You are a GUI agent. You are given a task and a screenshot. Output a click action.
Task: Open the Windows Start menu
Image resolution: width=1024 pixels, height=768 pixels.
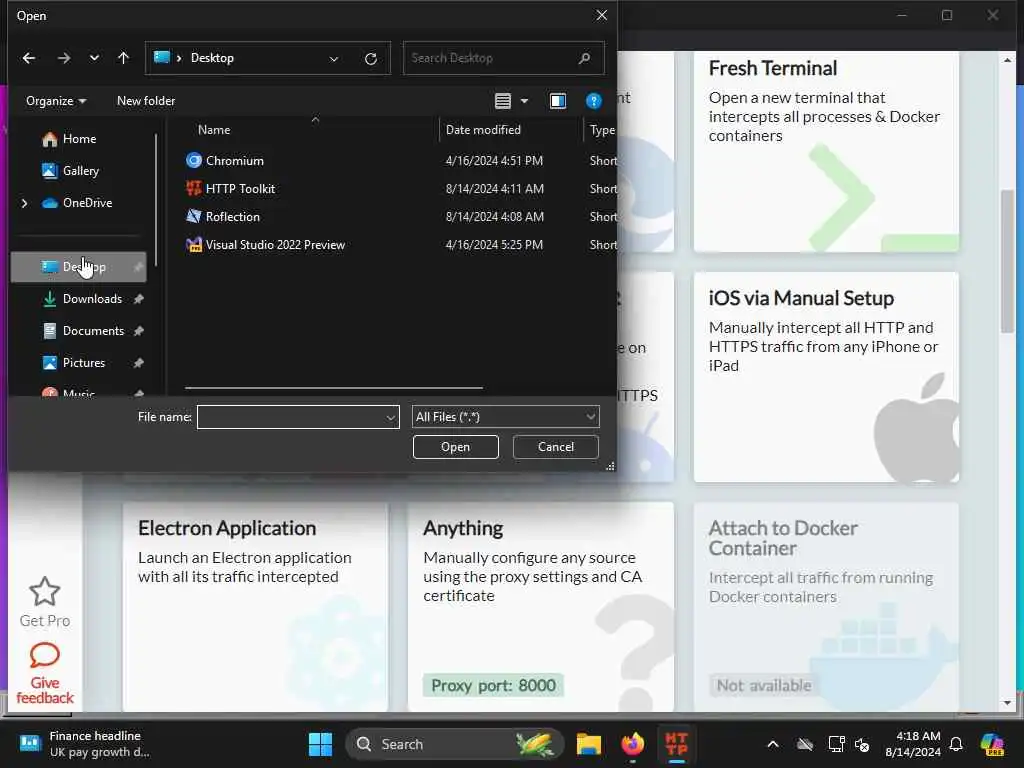(320, 744)
